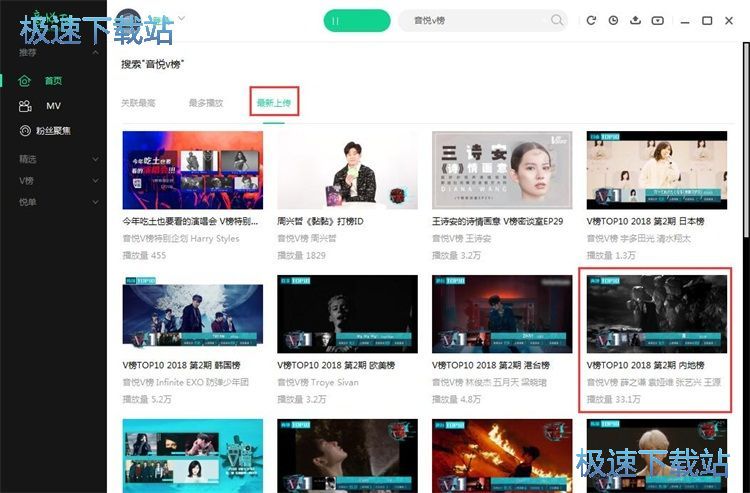This screenshot has height=493, width=750.
Task: Expand the 悦单 sidebar group
Action: [x=95, y=202]
